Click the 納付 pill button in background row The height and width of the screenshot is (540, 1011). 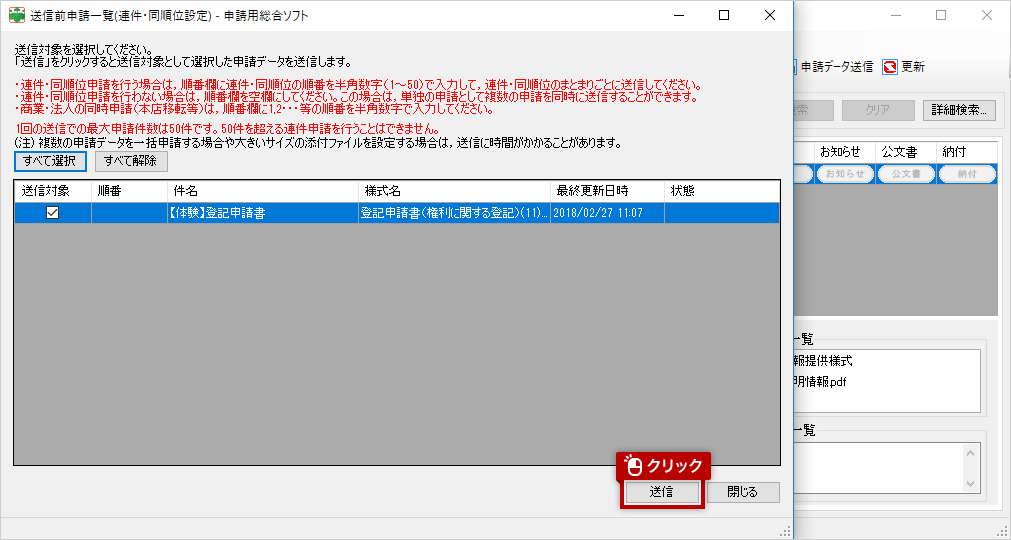click(x=967, y=174)
